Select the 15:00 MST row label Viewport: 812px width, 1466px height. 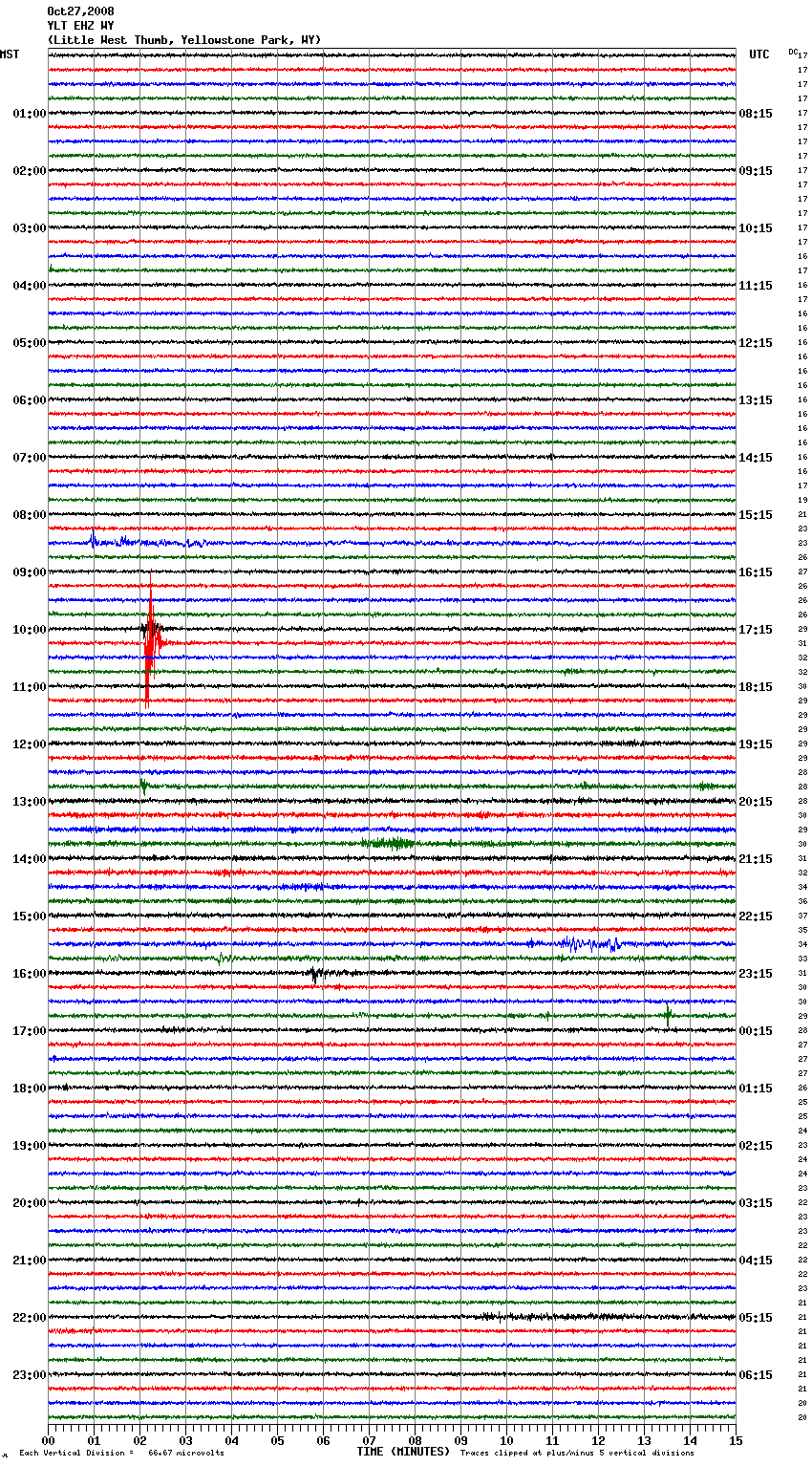click(30, 916)
